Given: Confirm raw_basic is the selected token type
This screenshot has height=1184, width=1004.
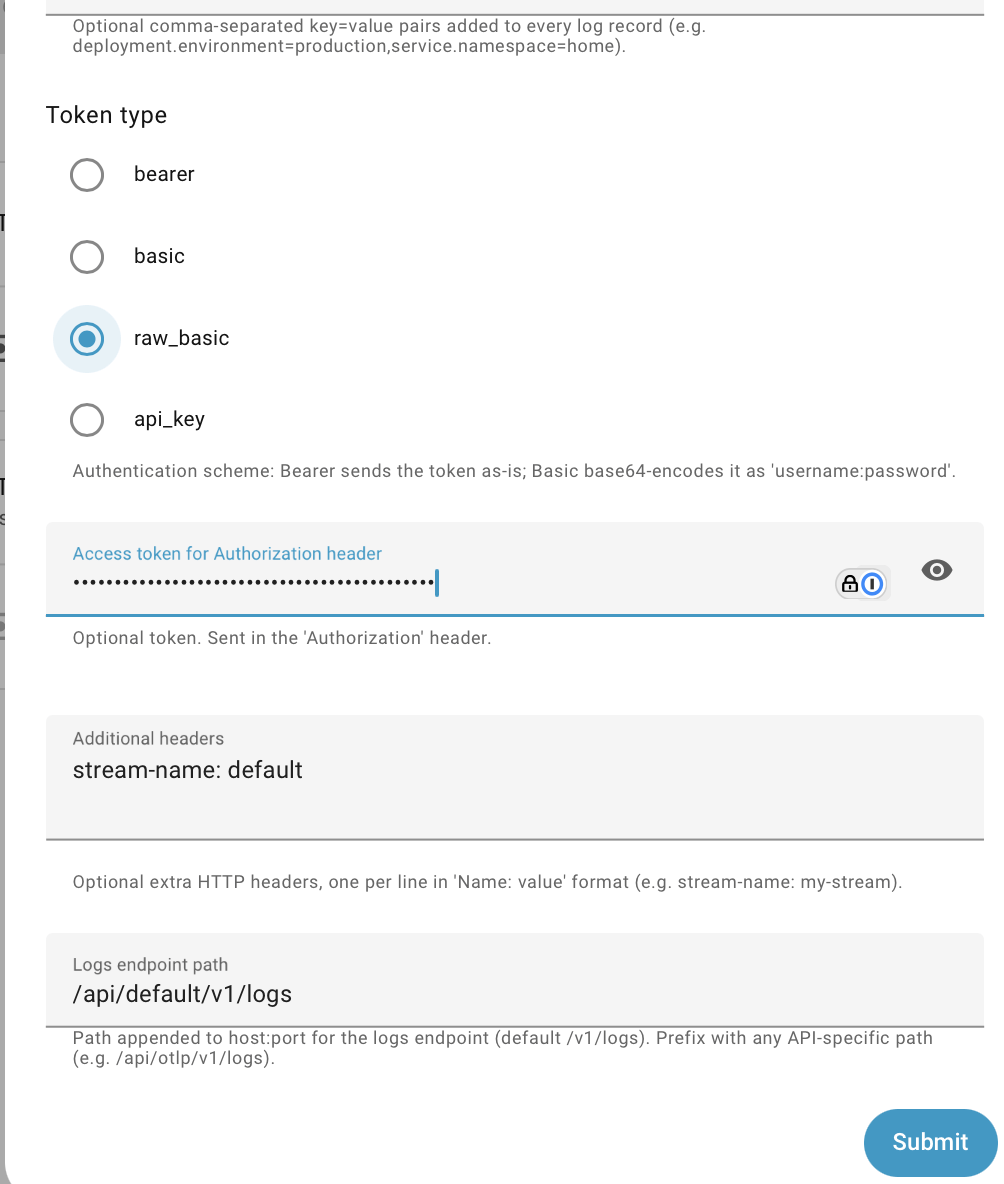Looking at the screenshot, I should pyautogui.click(x=87, y=338).
